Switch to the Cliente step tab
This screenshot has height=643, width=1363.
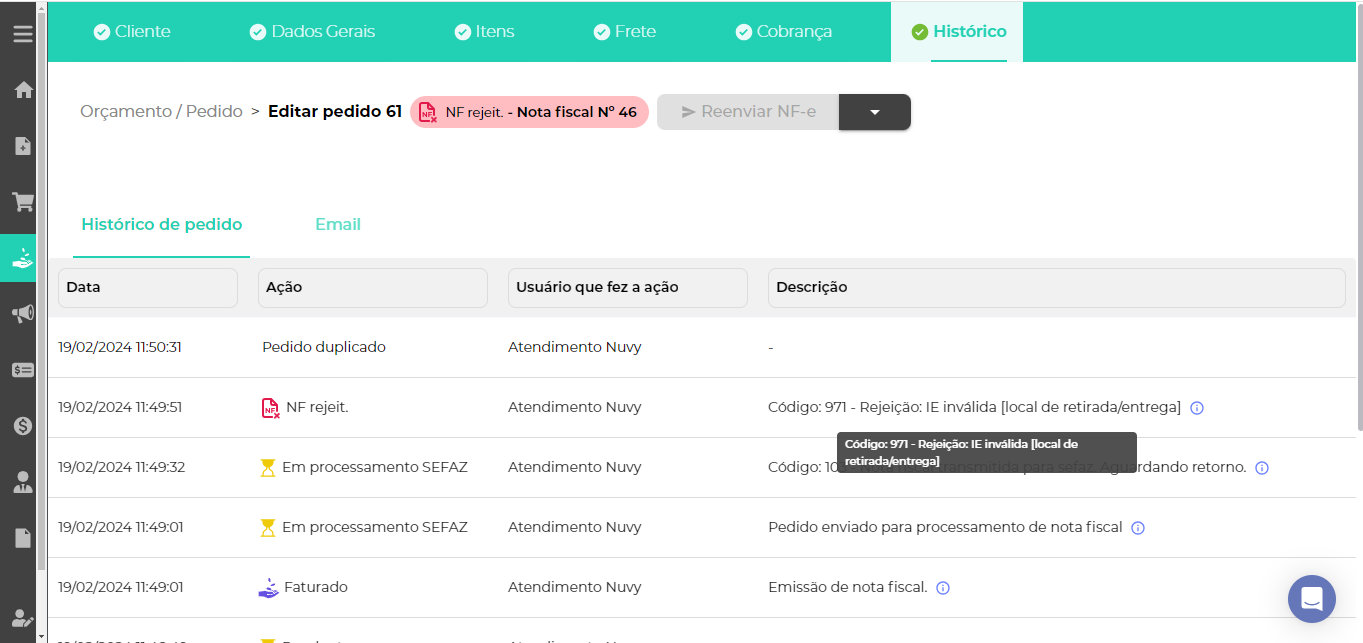132,32
